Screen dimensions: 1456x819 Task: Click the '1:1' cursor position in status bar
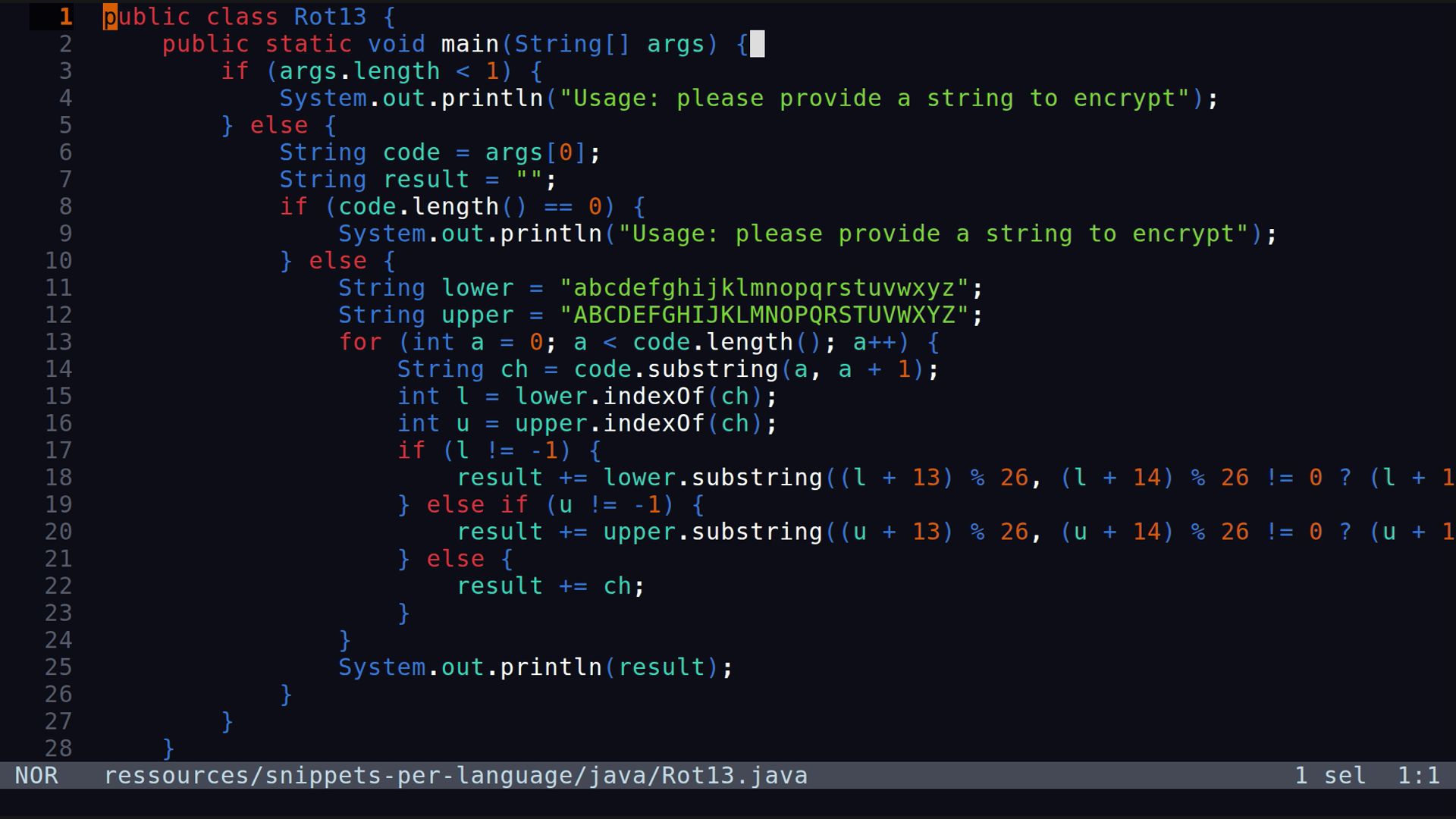pos(1419,776)
